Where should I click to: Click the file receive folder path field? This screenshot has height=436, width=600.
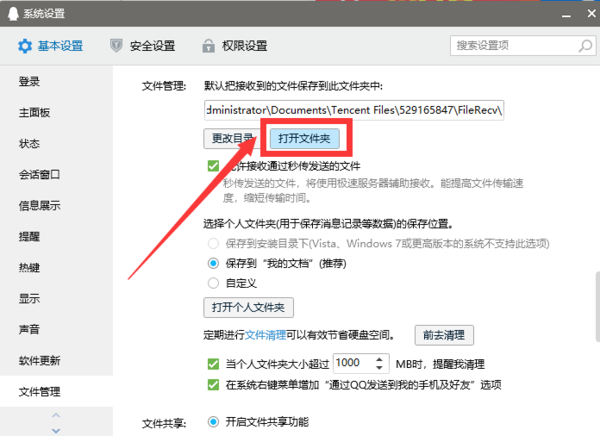[354, 106]
